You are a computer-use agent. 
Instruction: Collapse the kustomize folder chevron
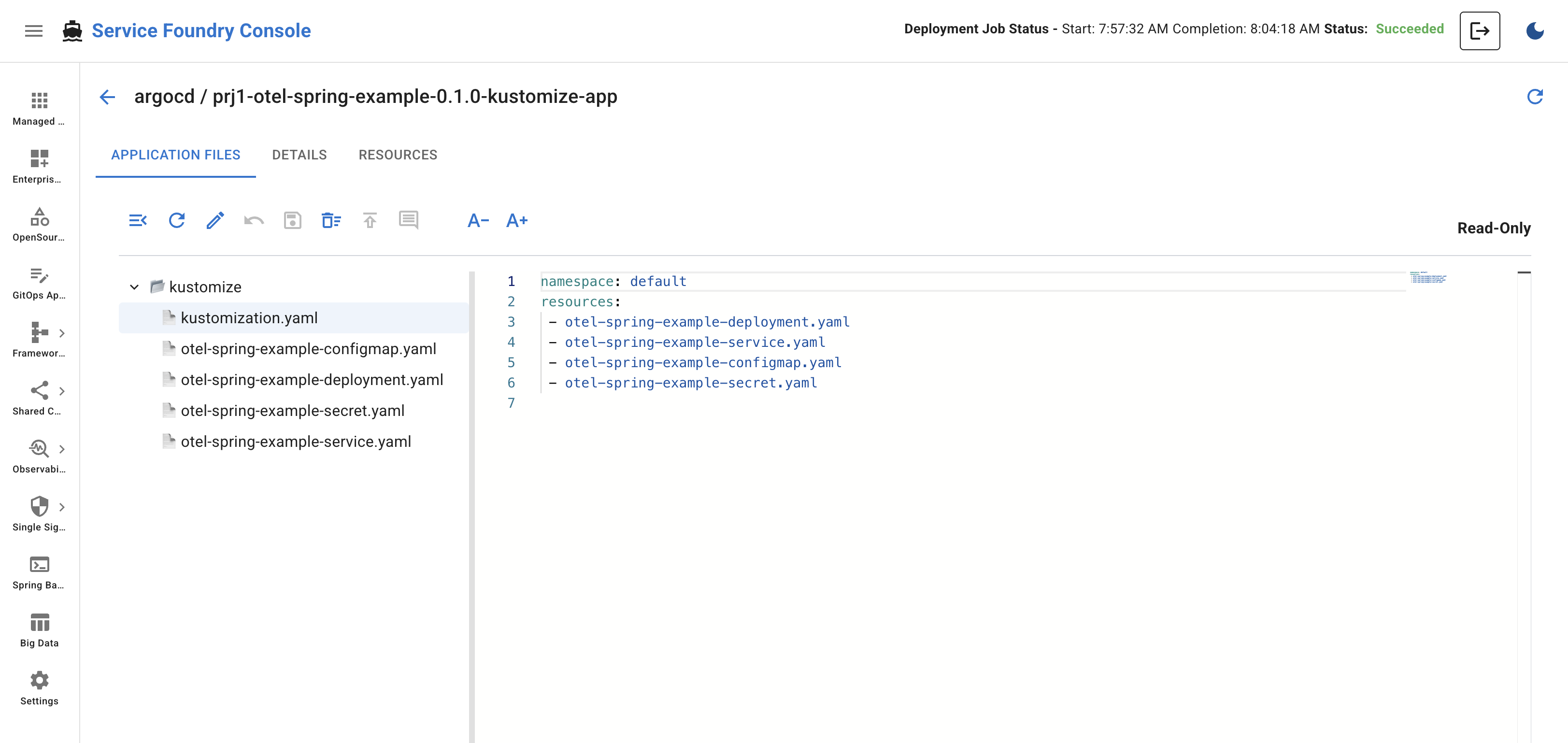(134, 286)
